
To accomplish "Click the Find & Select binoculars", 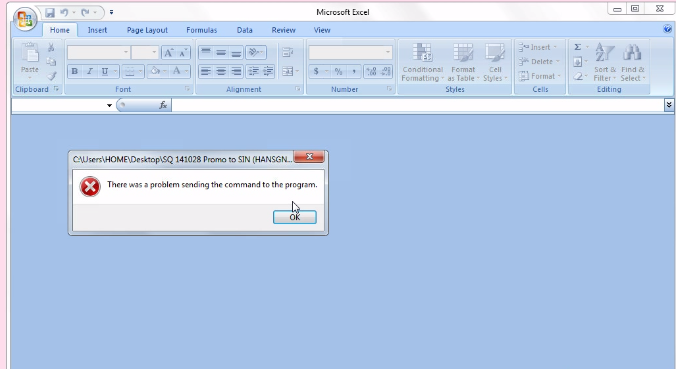I will (632, 53).
